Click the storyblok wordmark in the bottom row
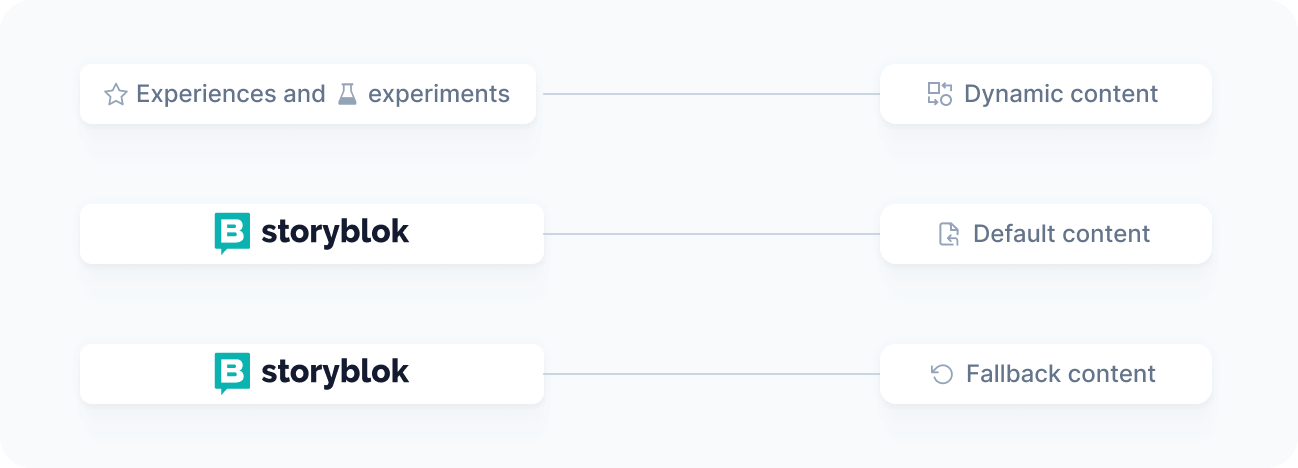The width and height of the screenshot is (1298, 468). (x=335, y=372)
